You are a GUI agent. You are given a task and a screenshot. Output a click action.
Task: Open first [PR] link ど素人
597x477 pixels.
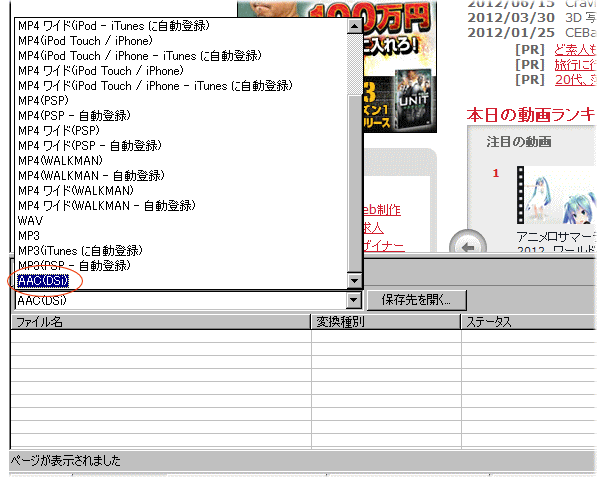(x=575, y=49)
